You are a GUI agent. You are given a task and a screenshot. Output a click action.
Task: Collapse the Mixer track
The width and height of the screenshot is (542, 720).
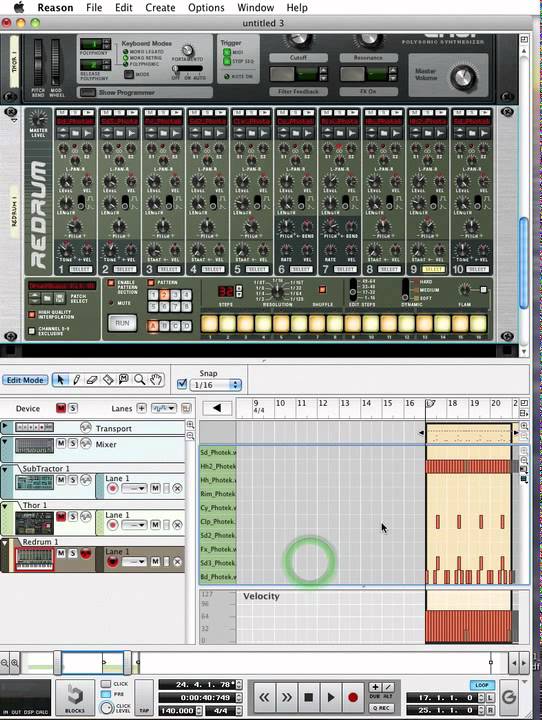tap(5, 441)
